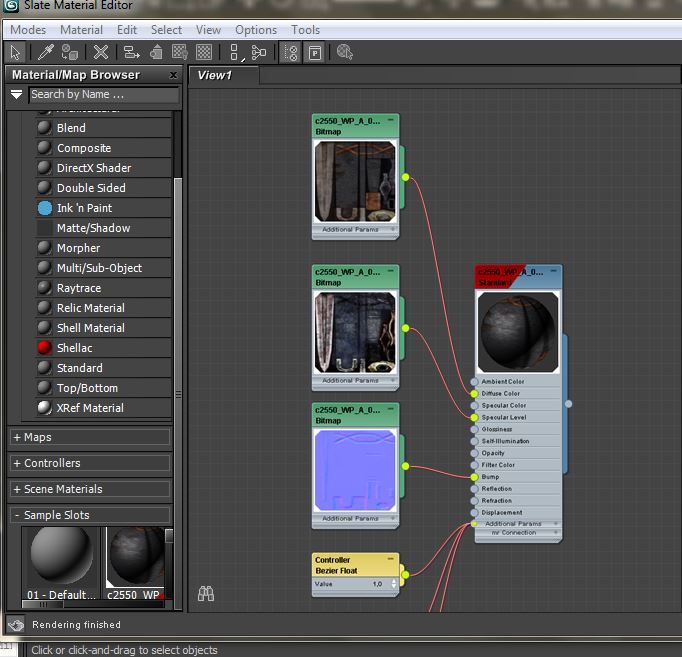The image size is (682, 657).
Task: Click the Specular Level input socket
Action: [x=475, y=417]
